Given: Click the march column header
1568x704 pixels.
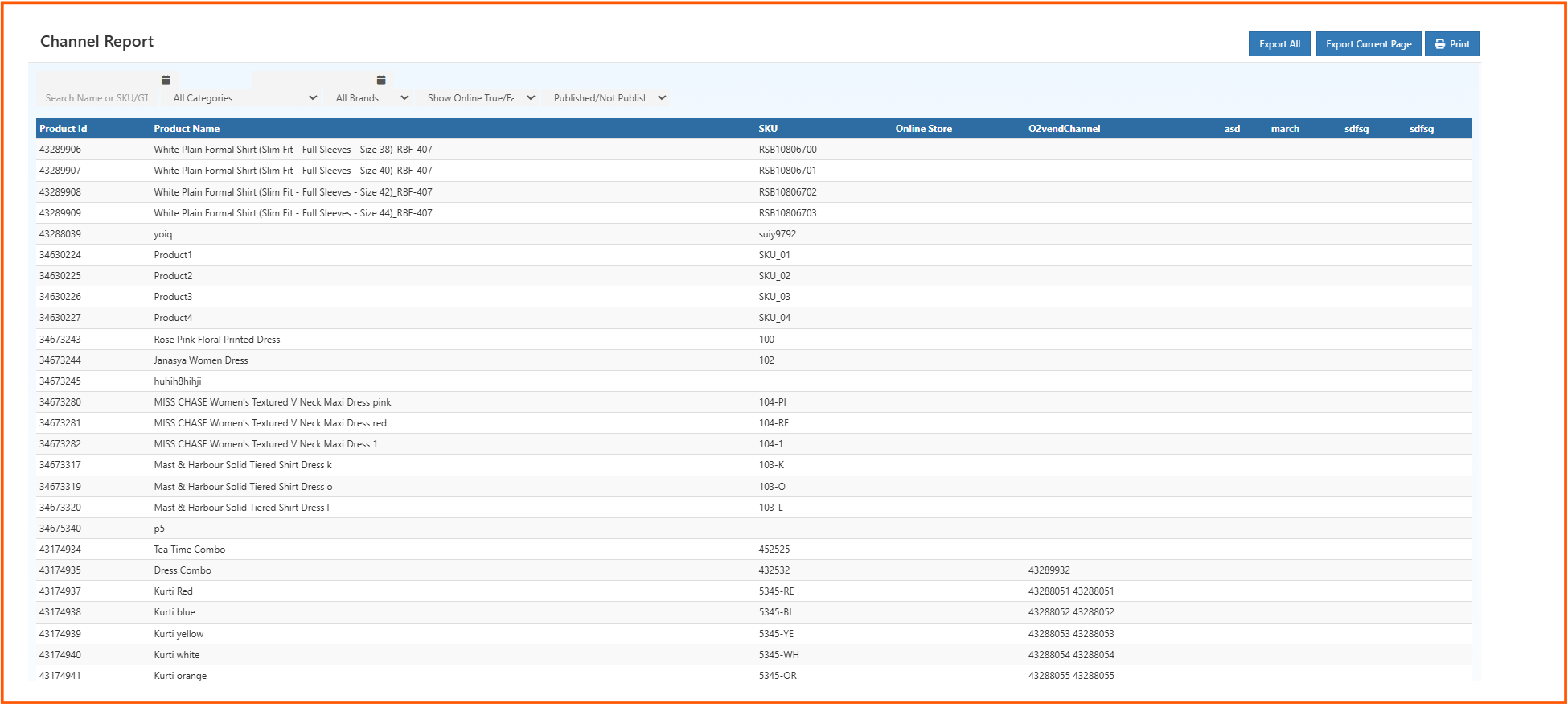Looking at the screenshot, I should pyautogui.click(x=1285, y=129).
